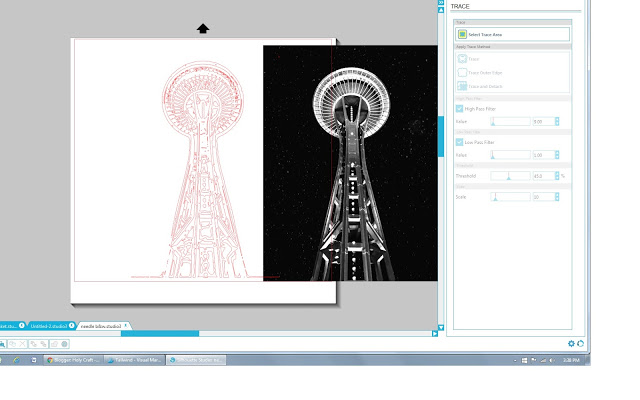Viewport: 640px width, 400px height.
Task: Switch to the needle bliss.studio3 tab
Action: coord(101,326)
